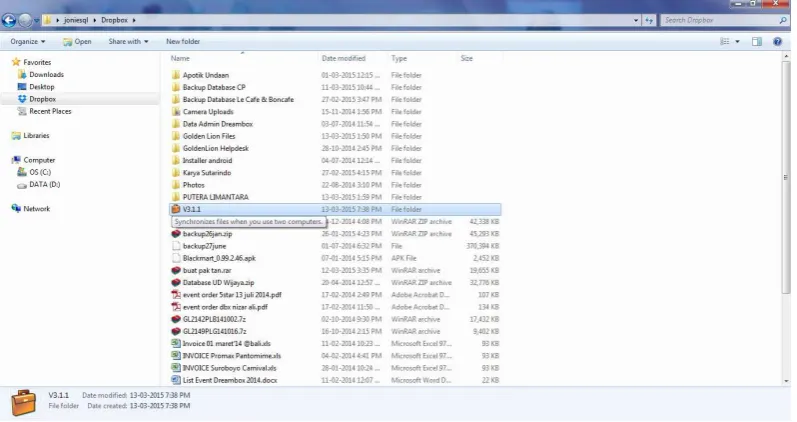
Task: Select Golden Lion Files folder
Action: pos(209,136)
